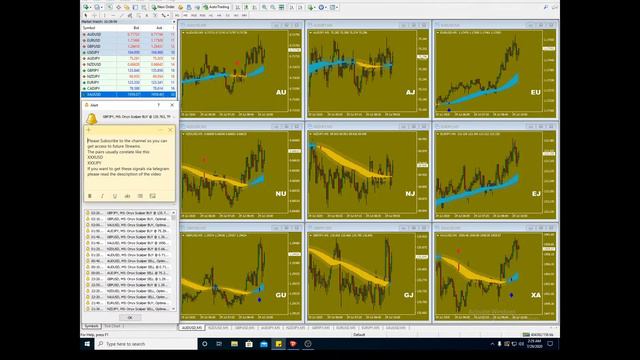This screenshot has height=360, width=640.
Task: Open the XAUUSD,M5 chart tab
Action: pyautogui.click(x=396, y=328)
